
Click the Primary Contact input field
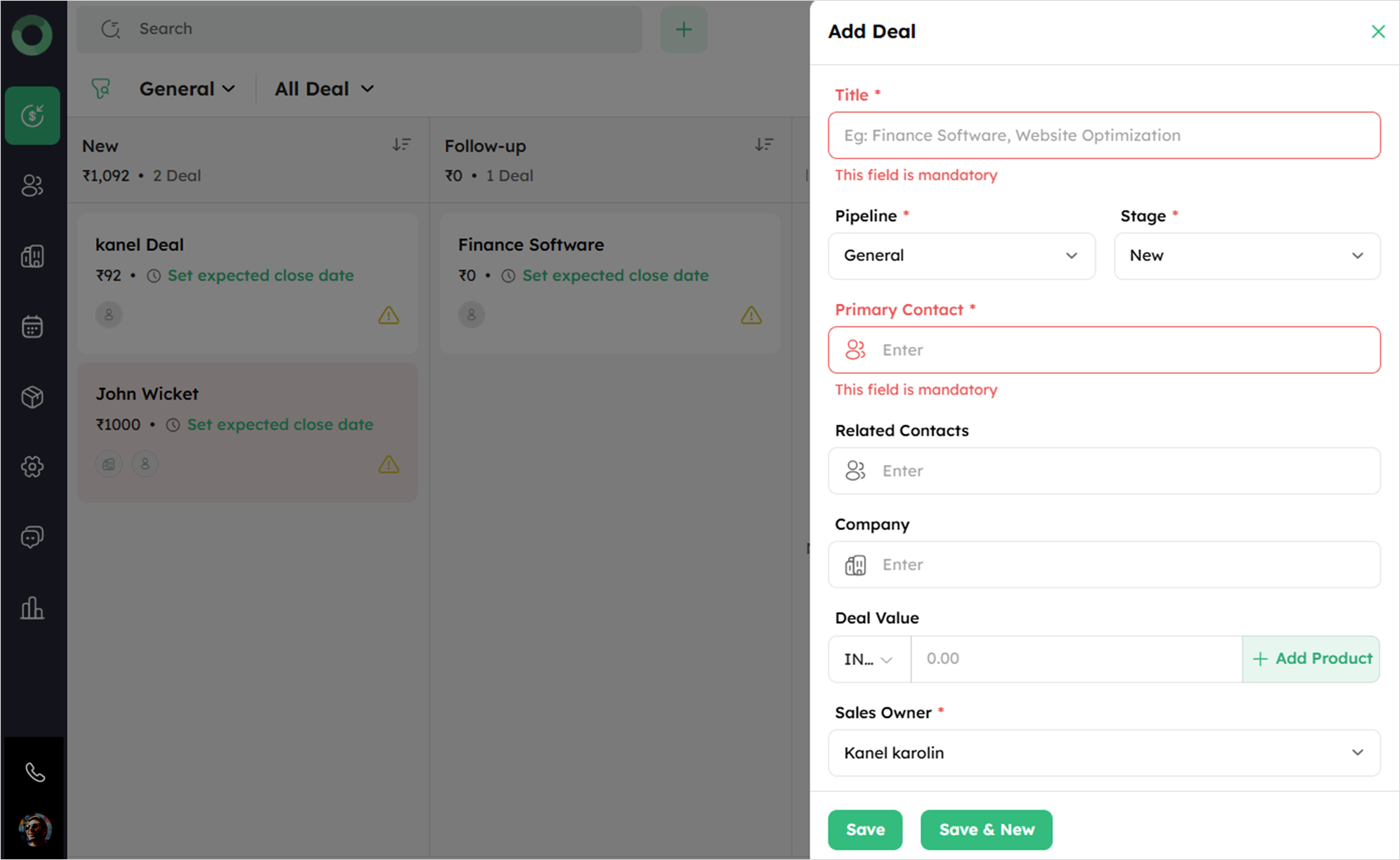click(x=1104, y=350)
